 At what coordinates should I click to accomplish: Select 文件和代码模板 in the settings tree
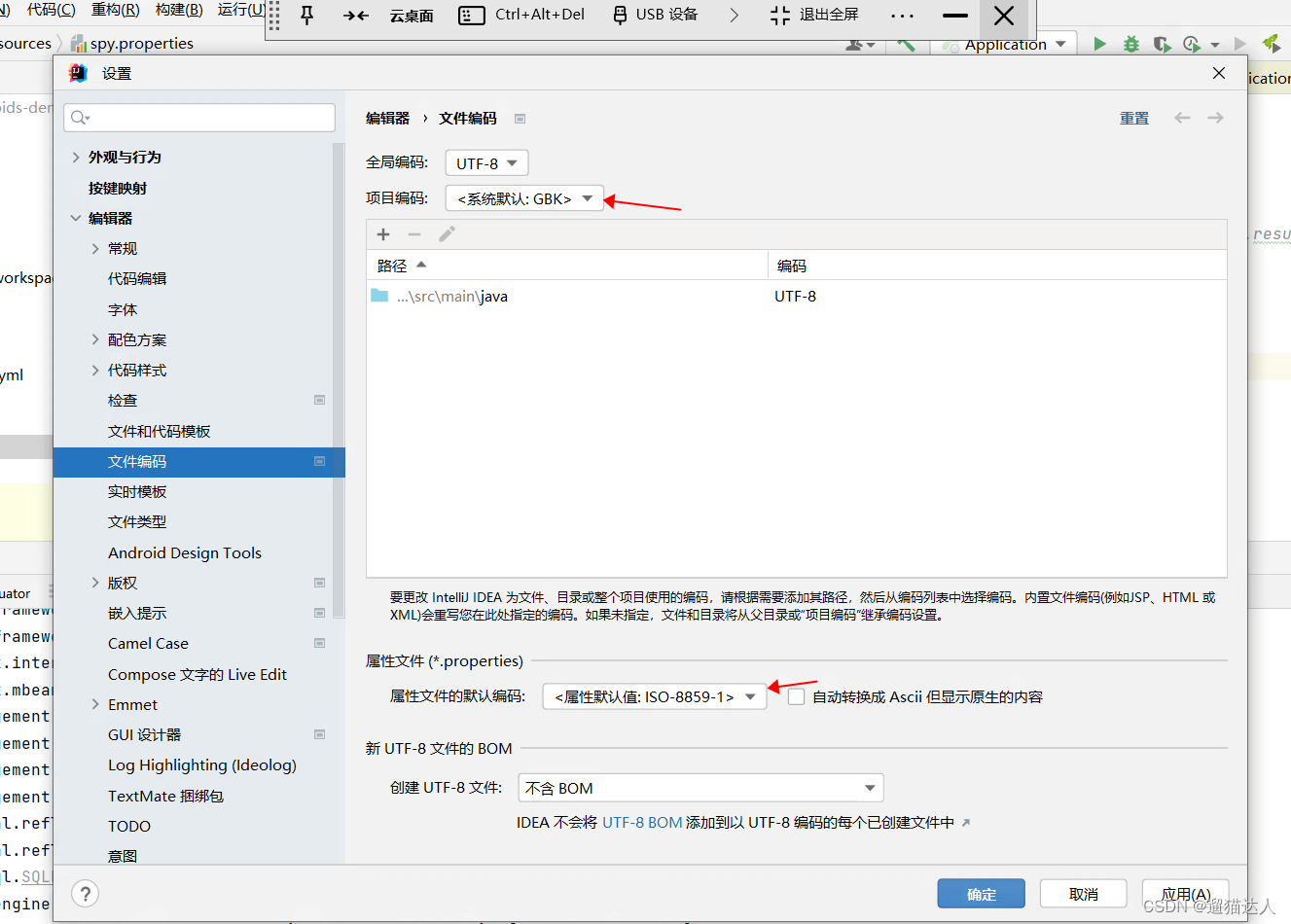point(159,431)
